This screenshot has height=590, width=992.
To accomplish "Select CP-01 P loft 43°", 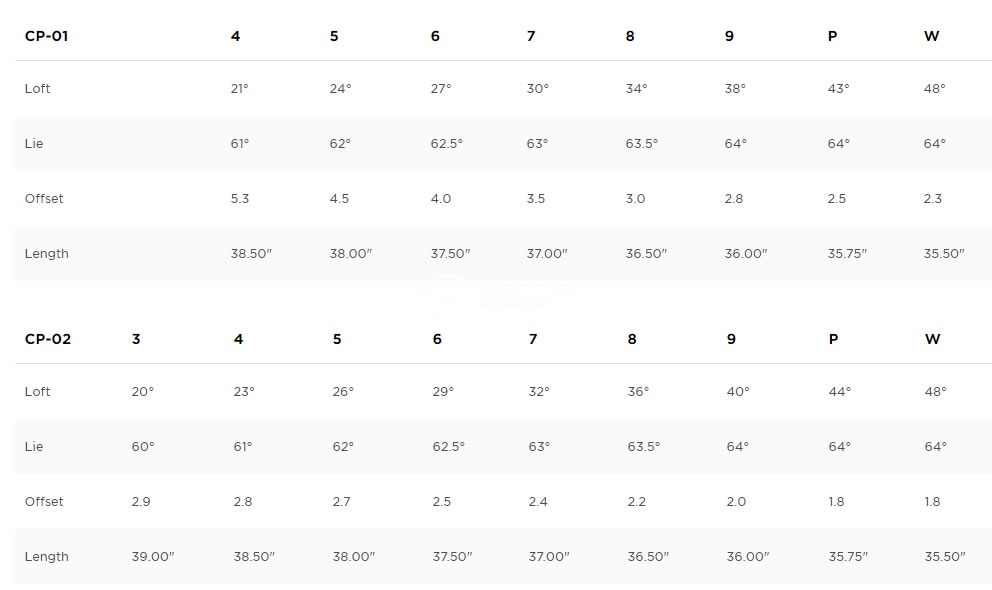I will point(838,89).
